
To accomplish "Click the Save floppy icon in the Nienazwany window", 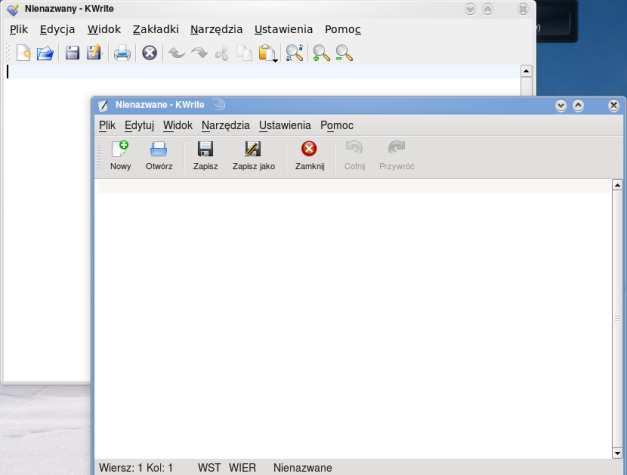I will [x=72, y=53].
